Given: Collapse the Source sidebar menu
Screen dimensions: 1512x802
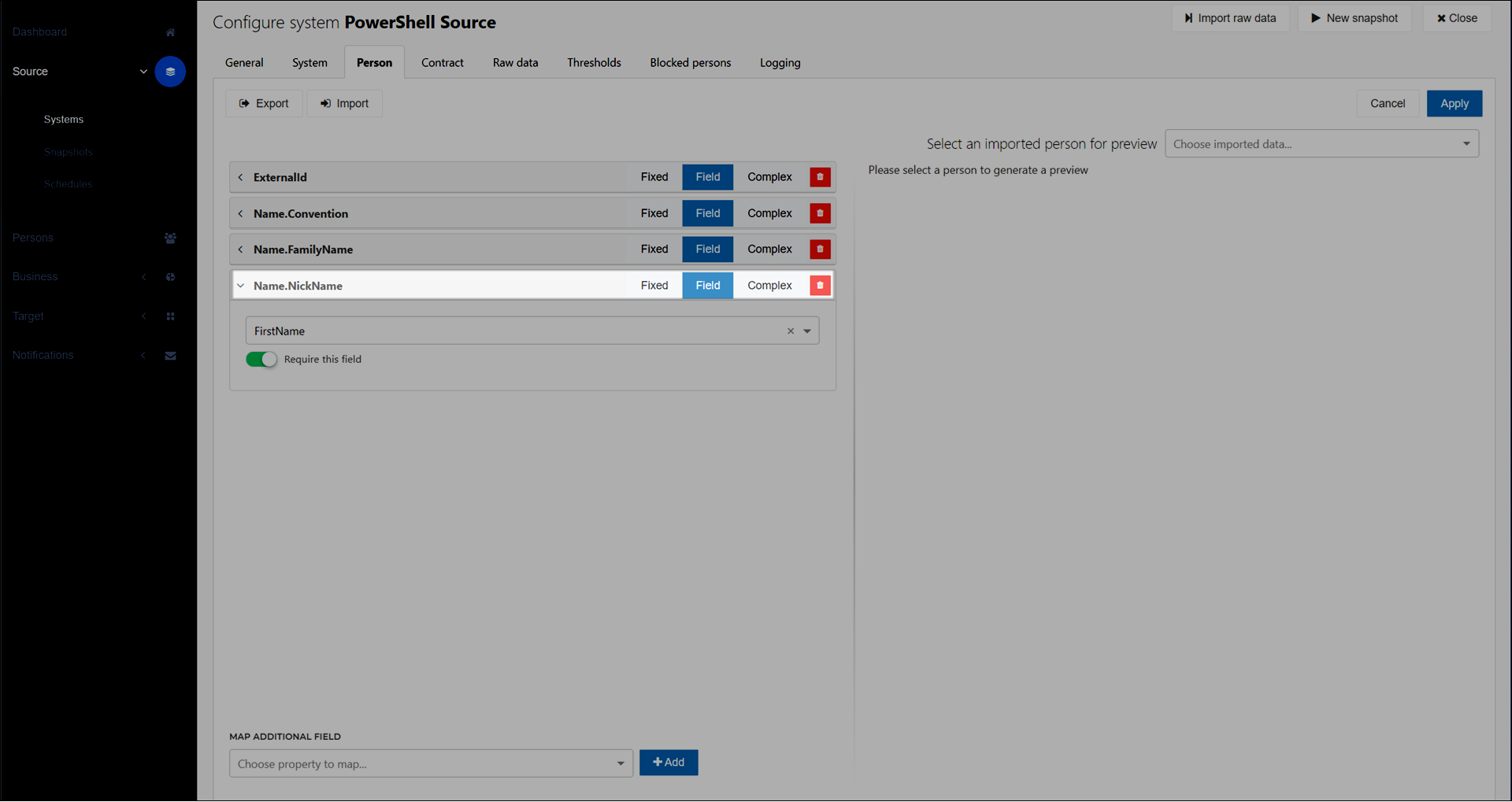Looking at the screenshot, I should coord(143,72).
